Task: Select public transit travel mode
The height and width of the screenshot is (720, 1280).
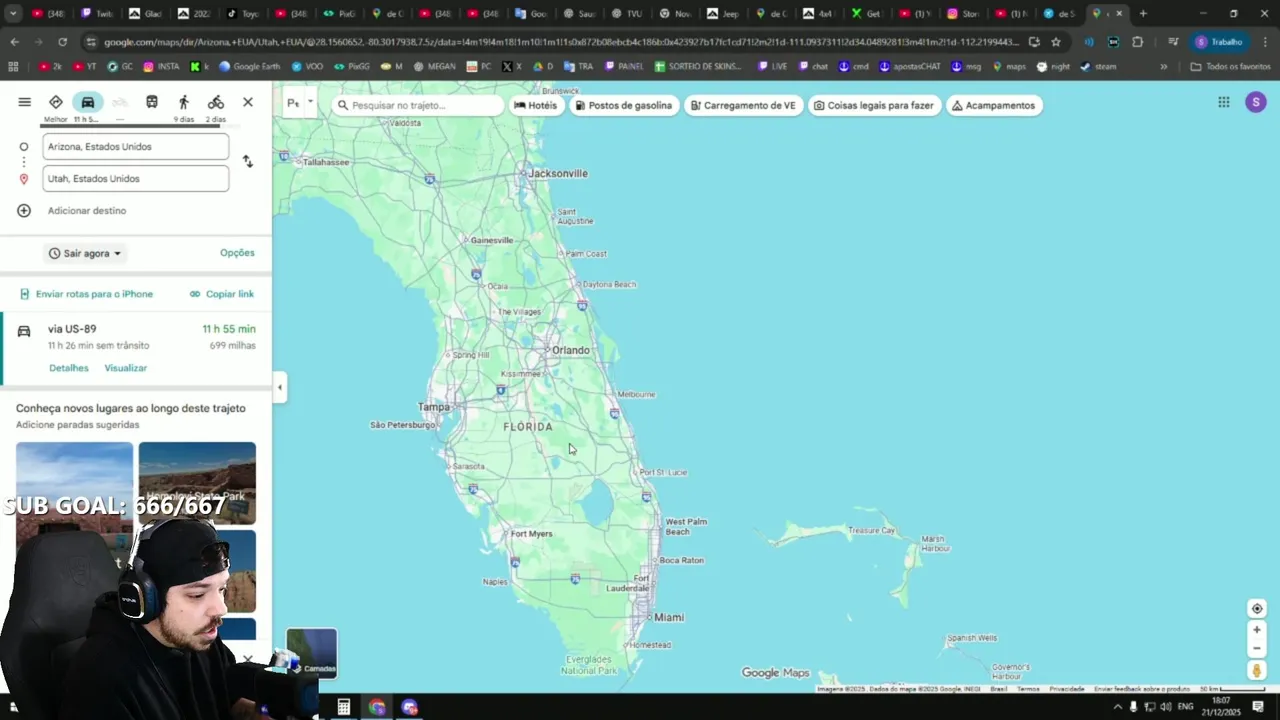Action: click(151, 102)
